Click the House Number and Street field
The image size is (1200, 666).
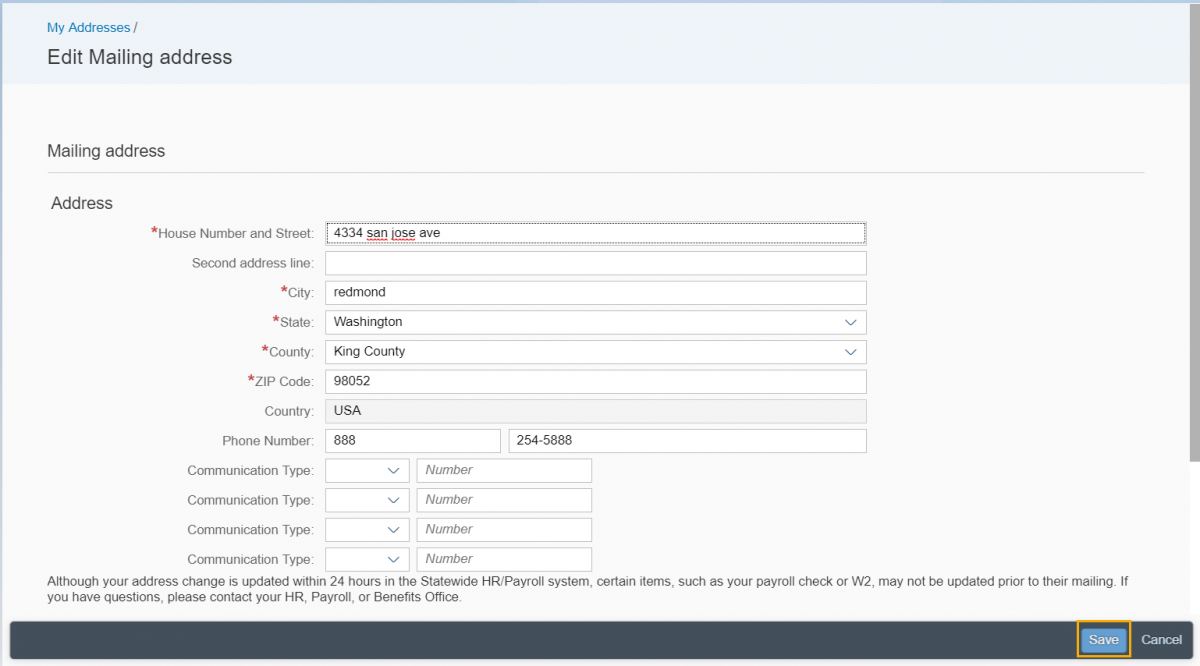pyautogui.click(x=595, y=233)
